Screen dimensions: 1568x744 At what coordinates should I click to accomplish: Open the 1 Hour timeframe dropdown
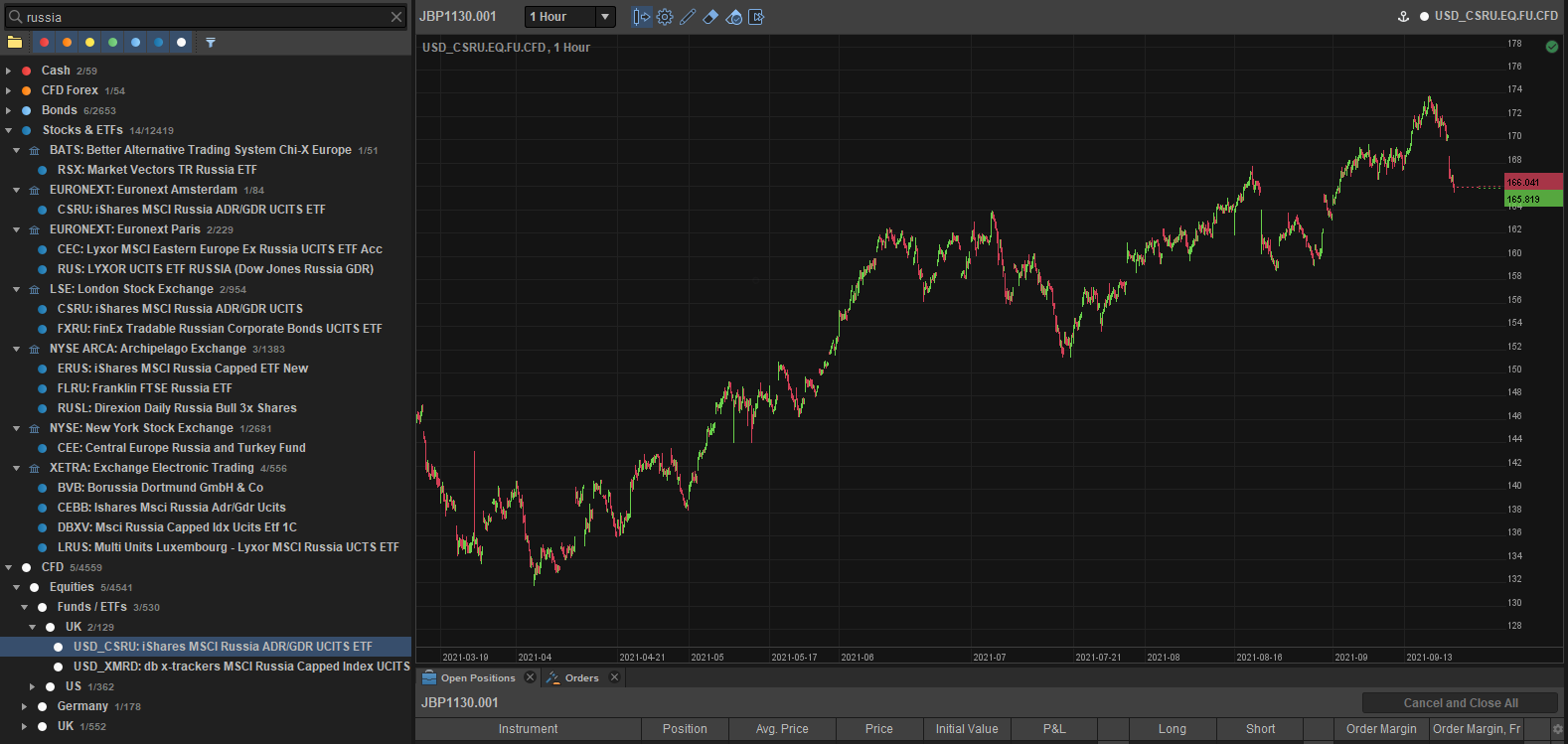pos(569,17)
